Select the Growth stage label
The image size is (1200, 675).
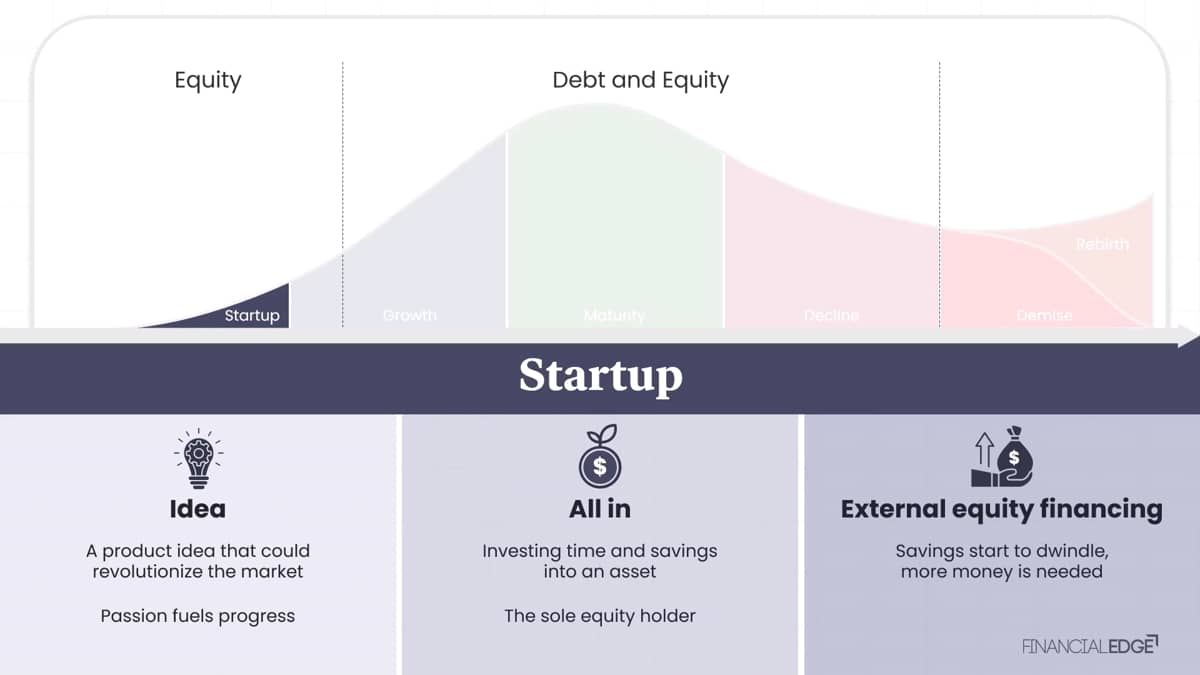409,315
